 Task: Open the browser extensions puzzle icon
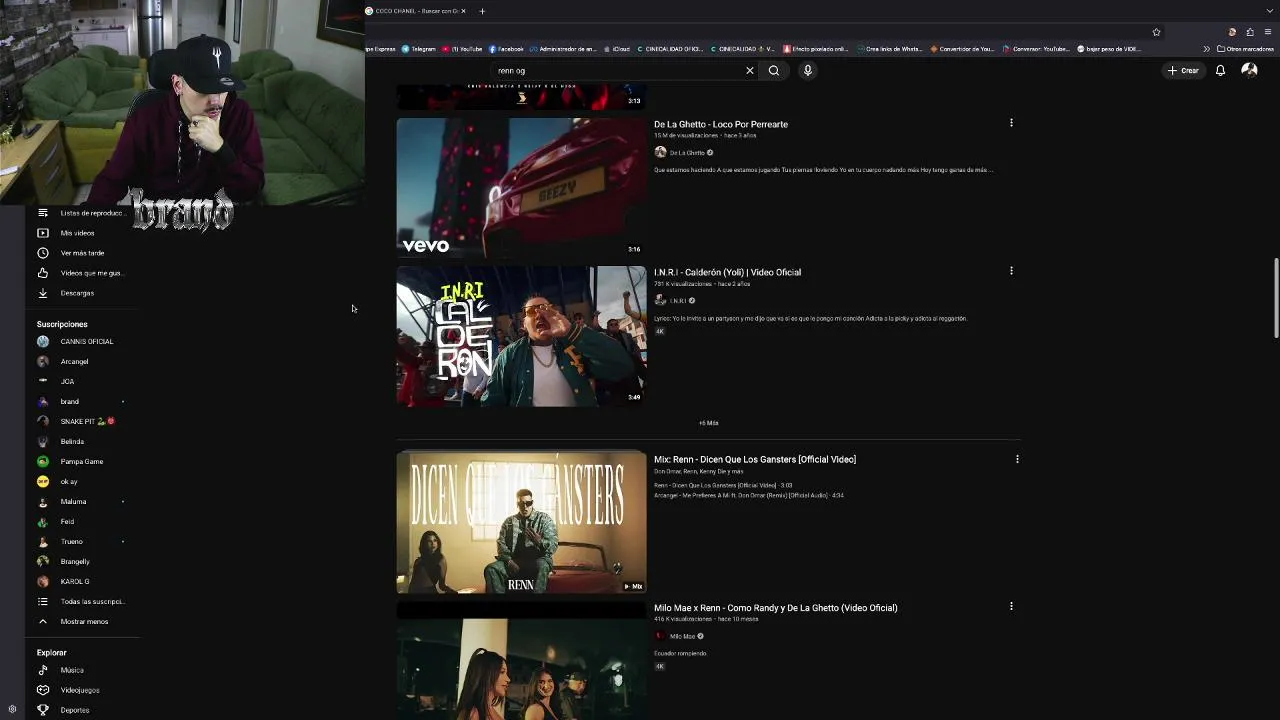[x=1250, y=32]
